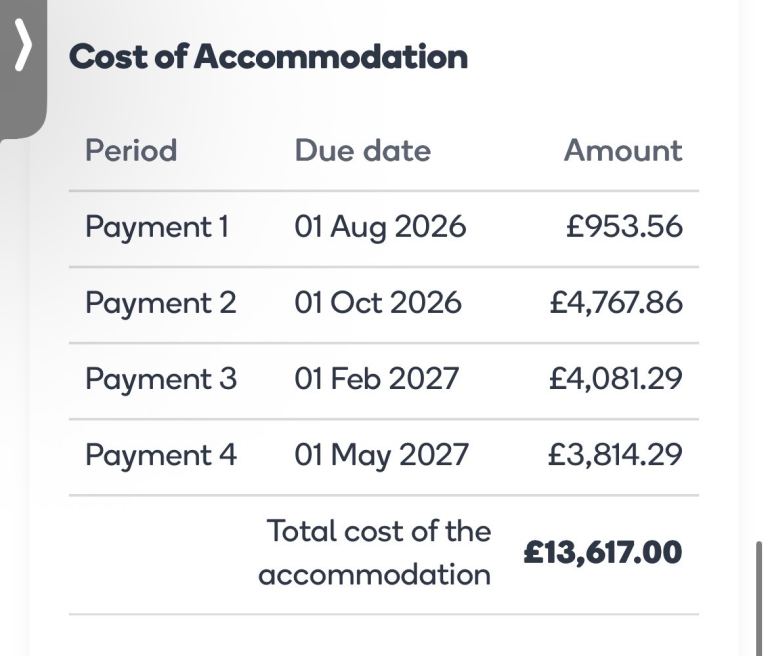
Task: Select the £953.56 amount
Action: coord(624,226)
